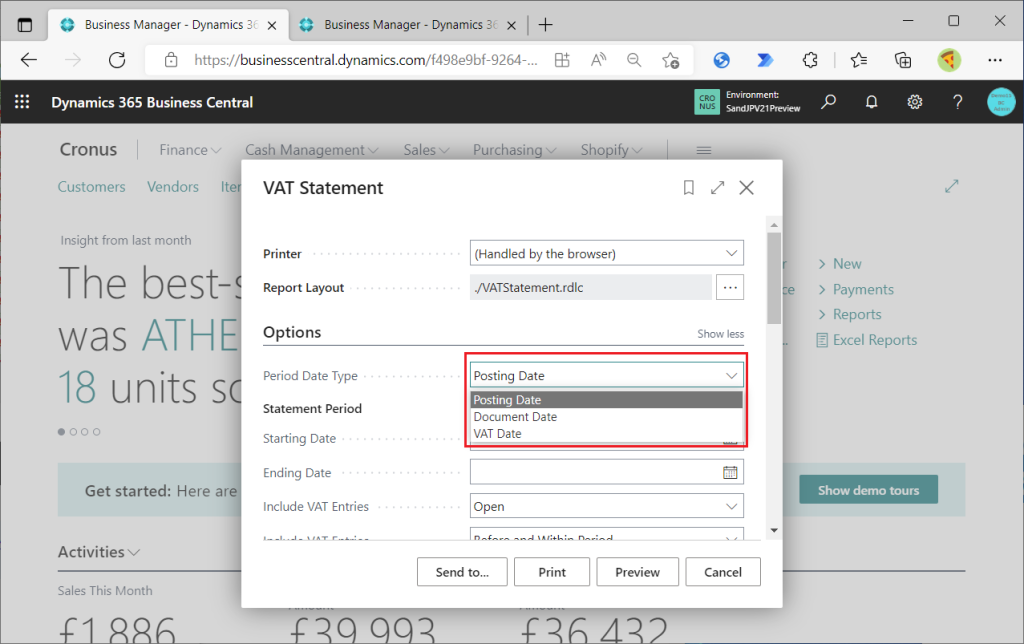The height and width of the screenshot is (644, 1024).
Task: Expand the Shopify menu
Action: click(x=611, y=150)
